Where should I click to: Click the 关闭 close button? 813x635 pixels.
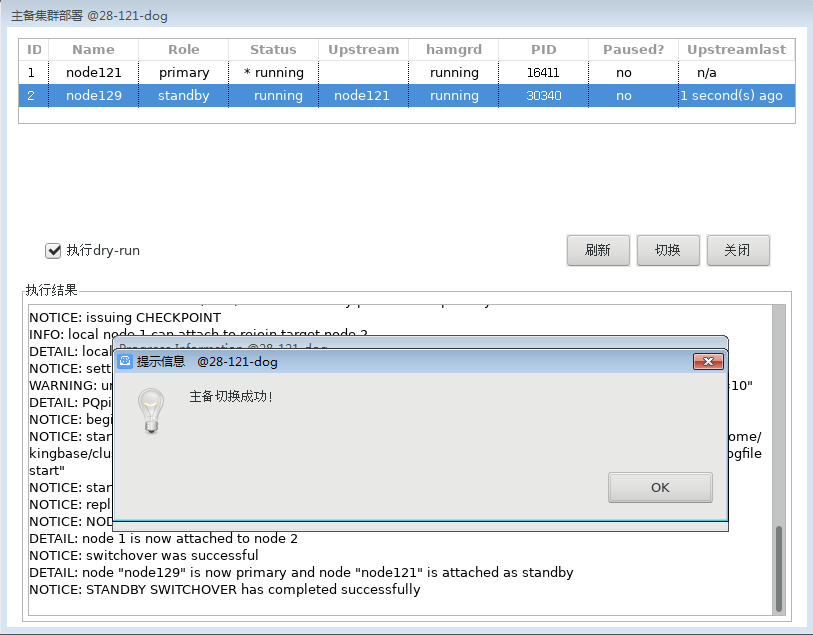pos(738,250)
